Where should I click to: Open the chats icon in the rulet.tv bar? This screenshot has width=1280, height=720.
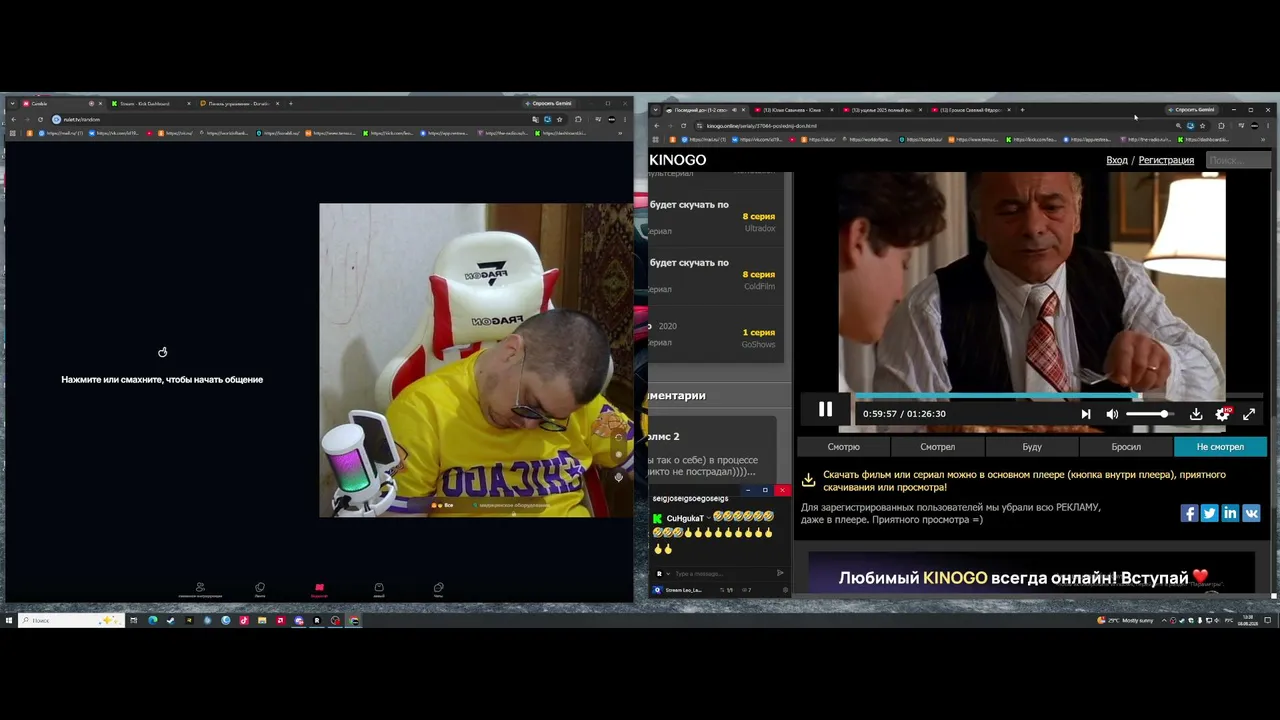point(438,590)
